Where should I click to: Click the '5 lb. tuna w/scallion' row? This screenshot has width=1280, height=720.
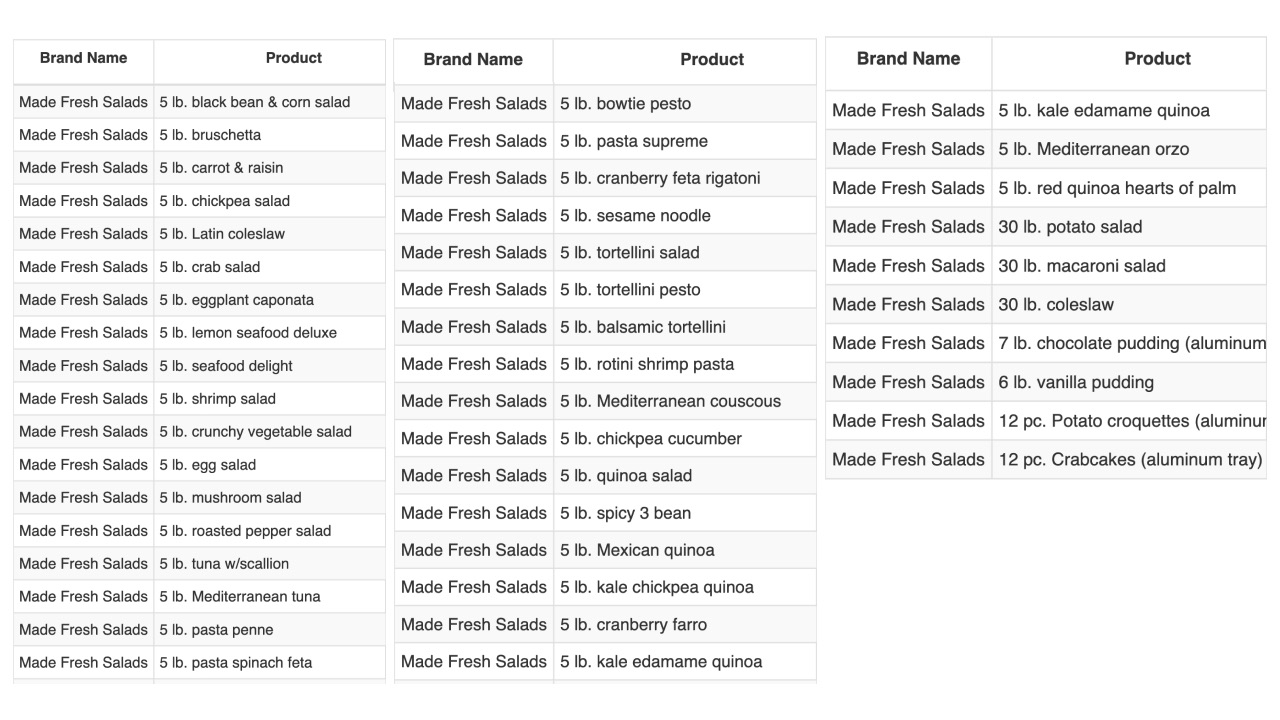pos(199,564)
